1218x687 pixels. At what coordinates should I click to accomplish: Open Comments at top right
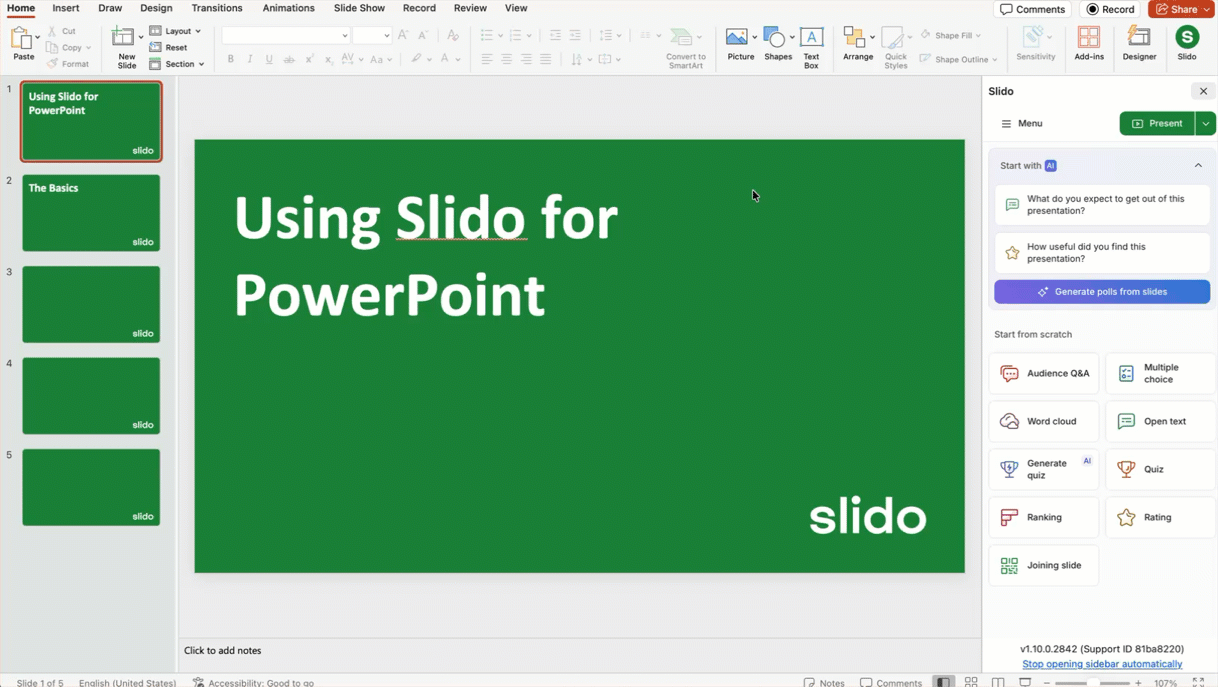click(1033, 9)
